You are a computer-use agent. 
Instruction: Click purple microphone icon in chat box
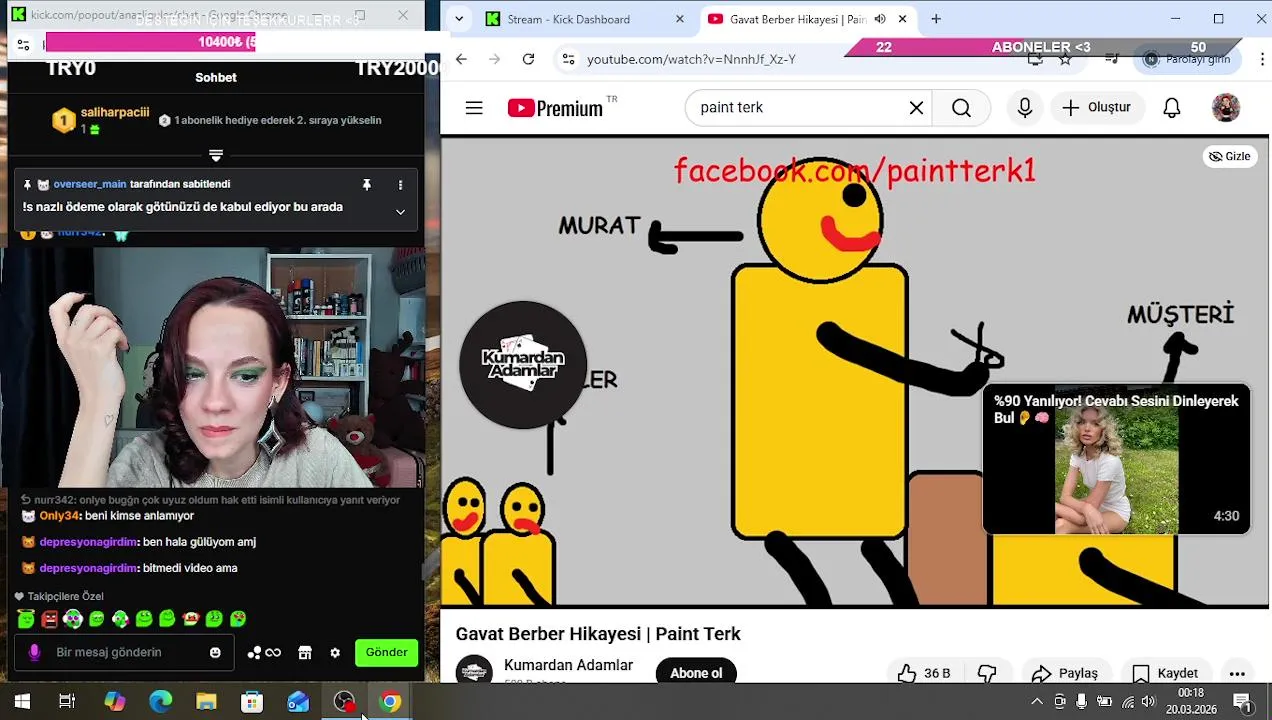[34, 652]
